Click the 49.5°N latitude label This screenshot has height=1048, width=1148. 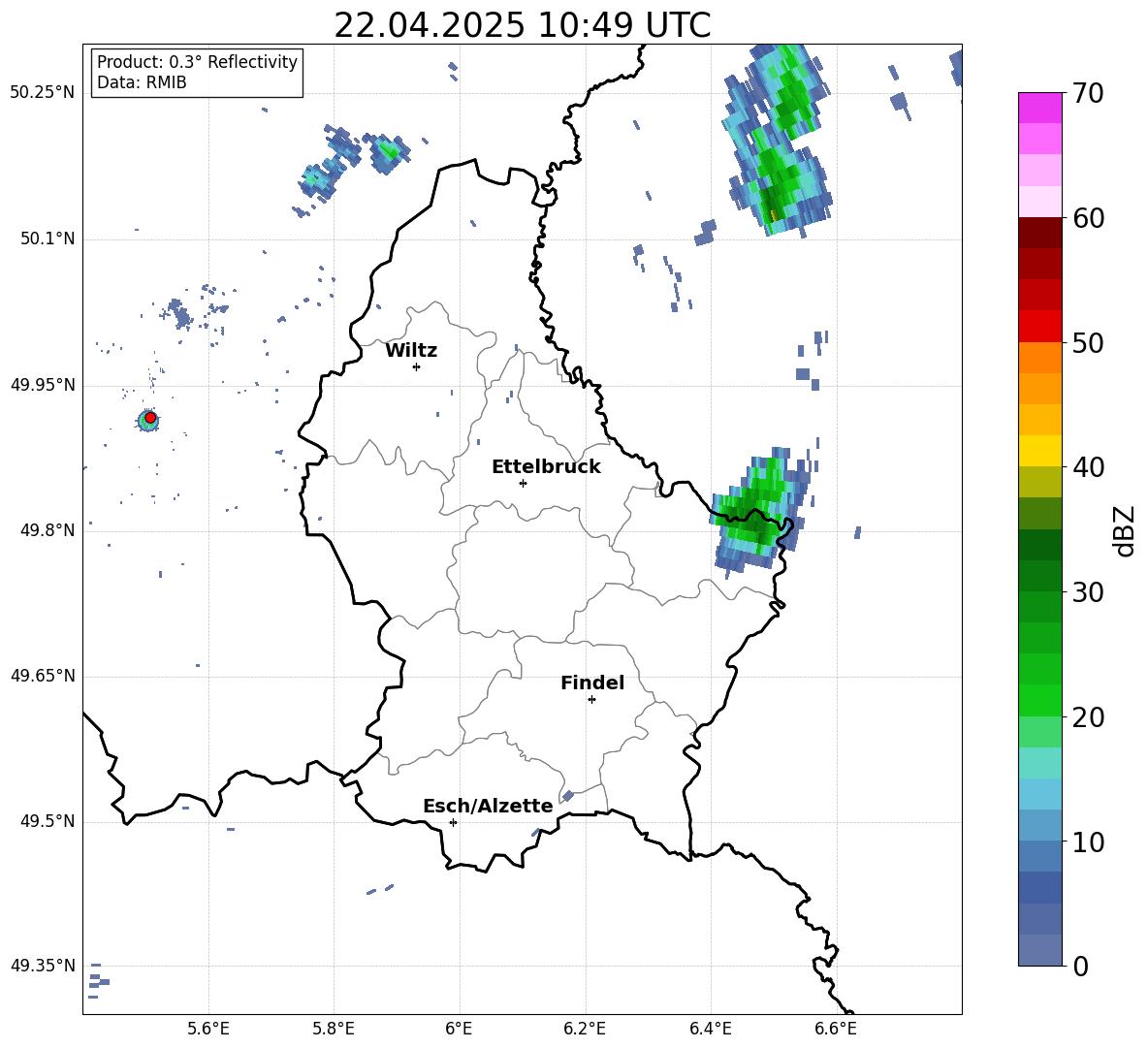[48, 822]
